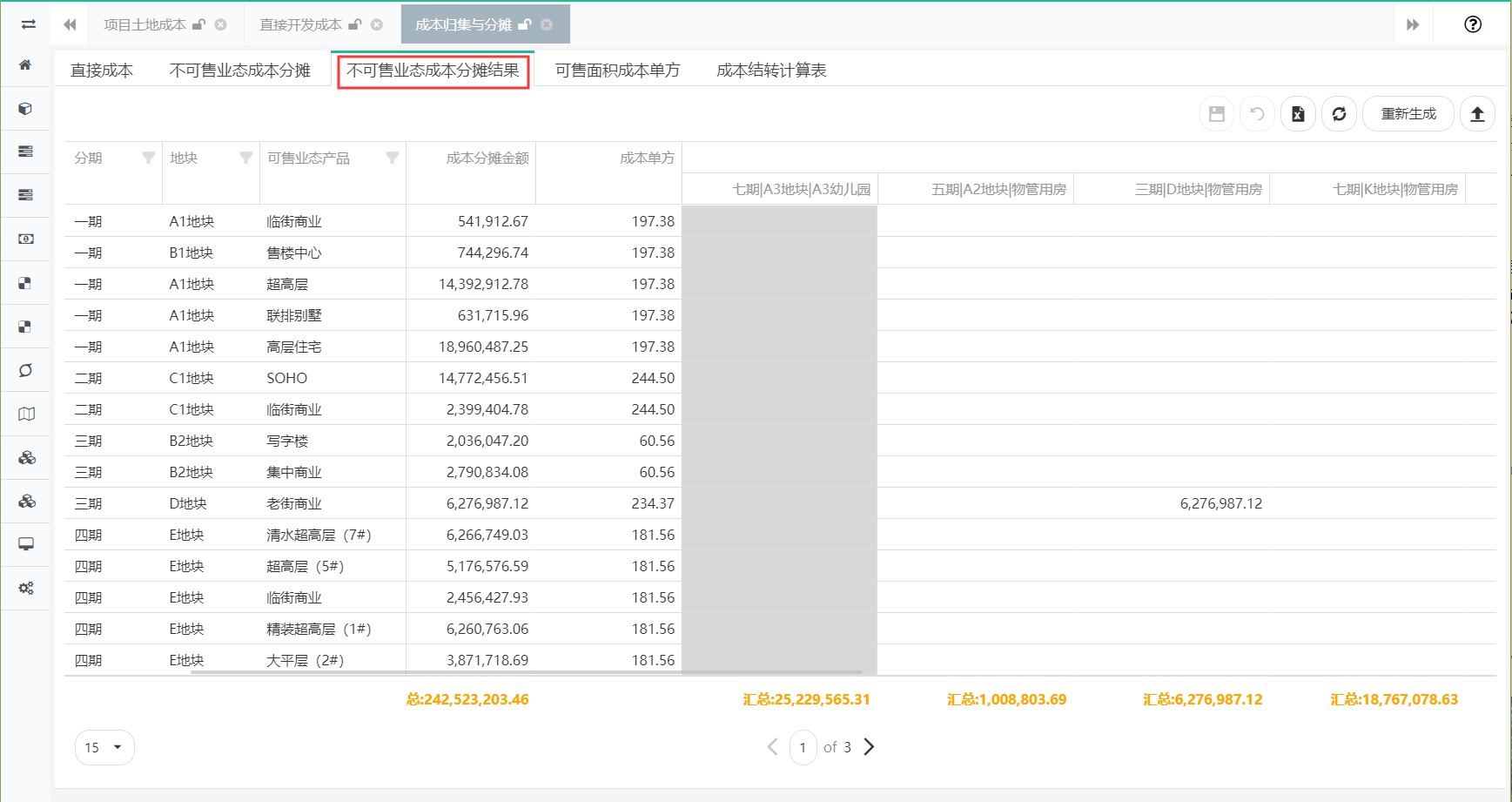Open the page size dropdown showing 15
This screenshot has height=802, width=1512.
[x=104, y=747]
